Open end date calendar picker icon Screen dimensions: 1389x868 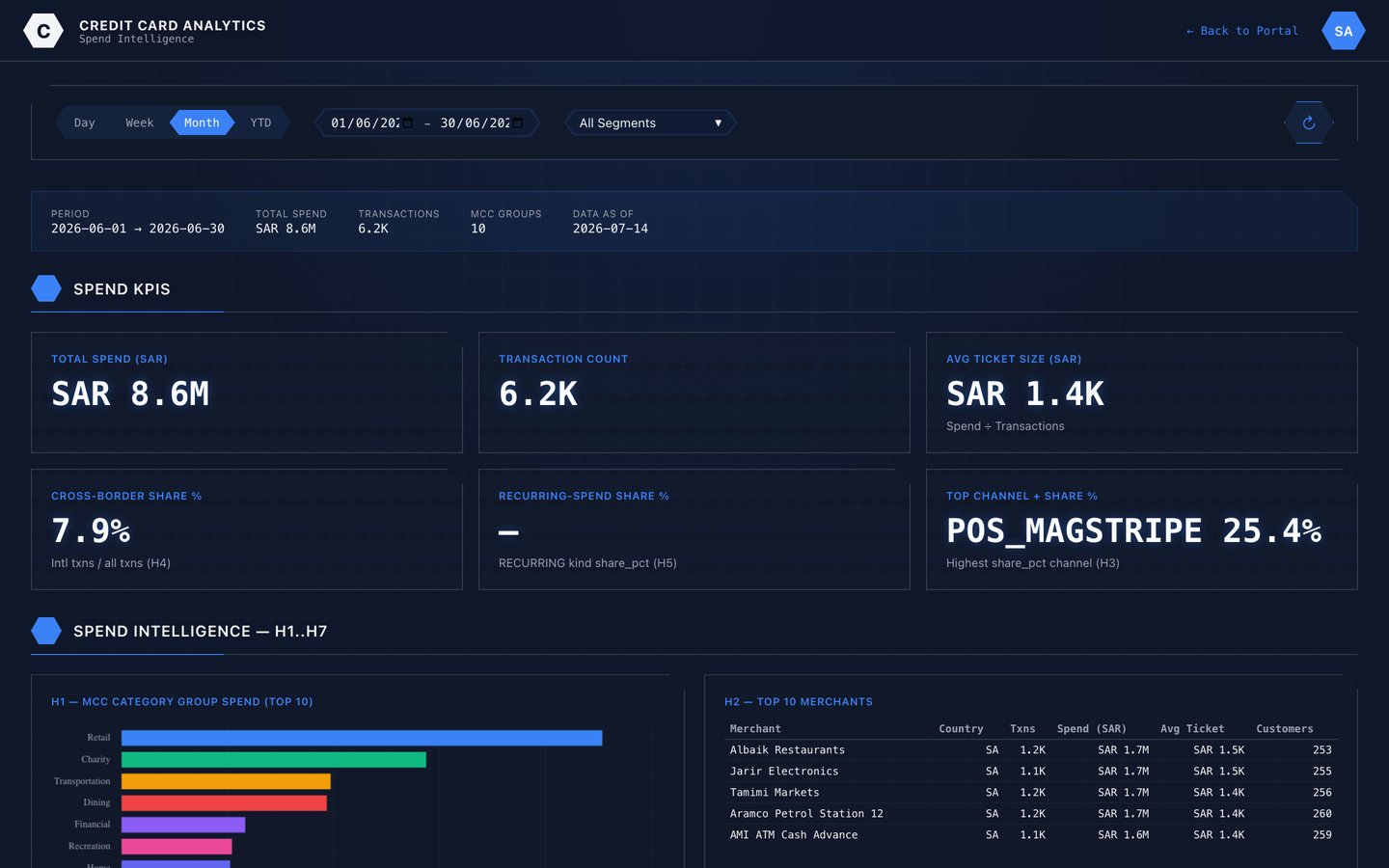point(517,122)
